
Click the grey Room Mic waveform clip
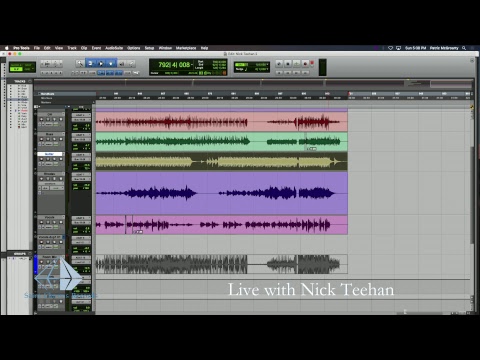pyautogui.click(x=222, y=264)
